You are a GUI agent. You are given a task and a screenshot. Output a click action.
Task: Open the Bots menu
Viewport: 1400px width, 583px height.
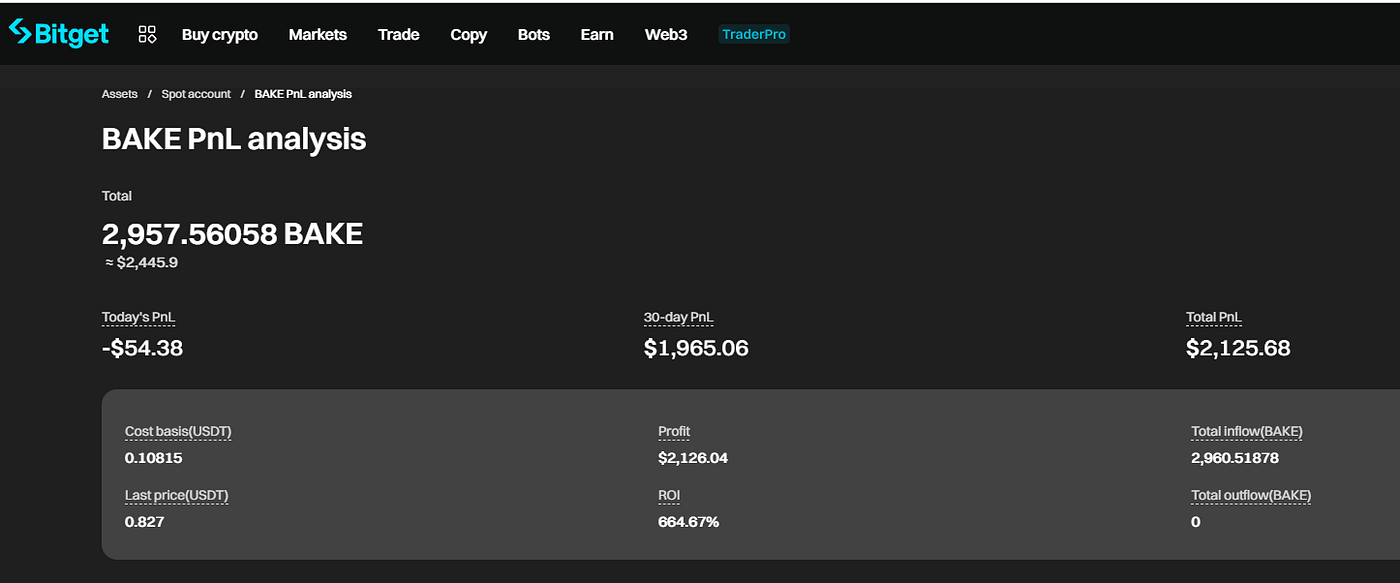(534, 35)
